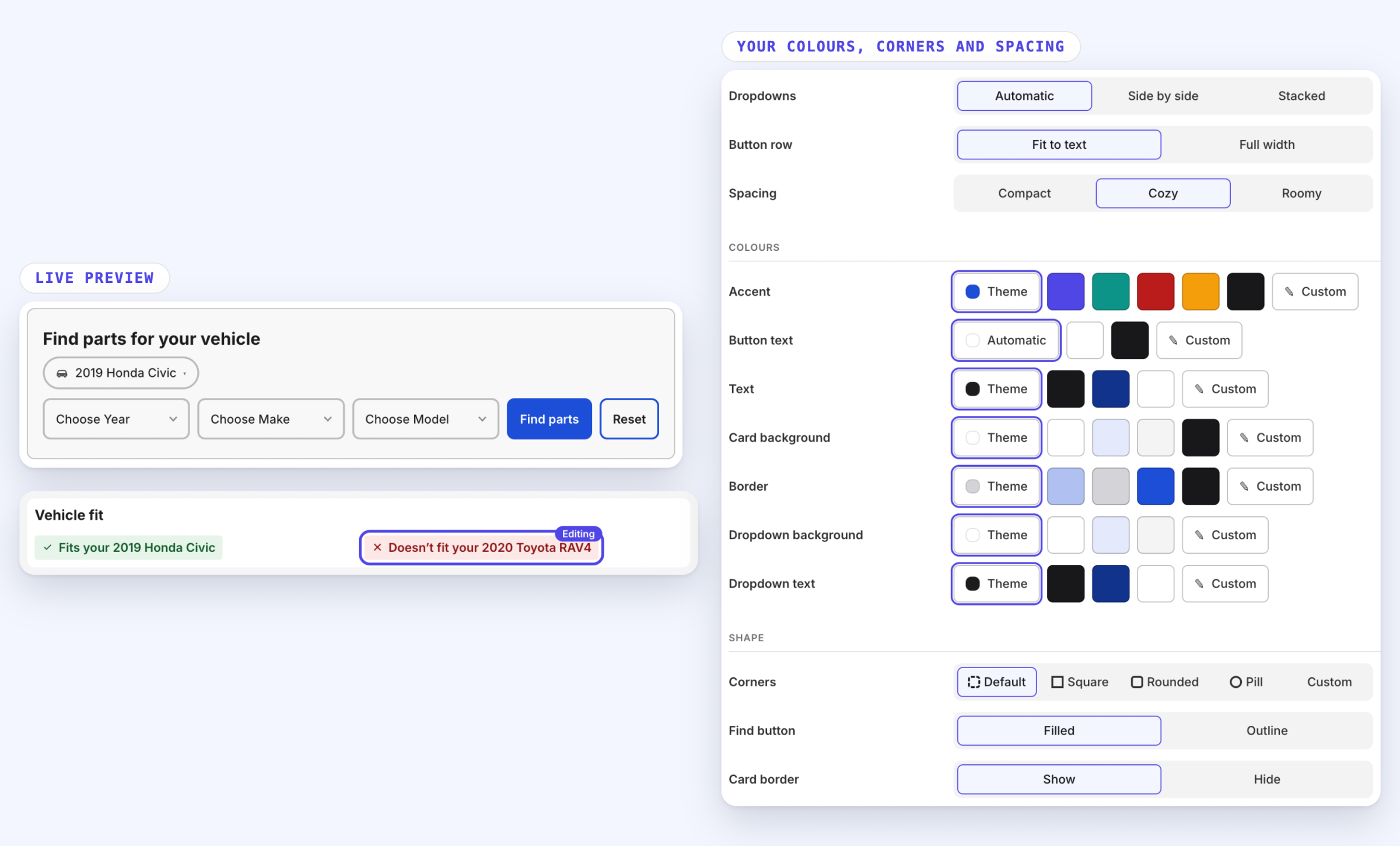The image size is (1400, 846).
Task: Pick the white Dropdown text swatch
Action: [x=1156, y=584]
